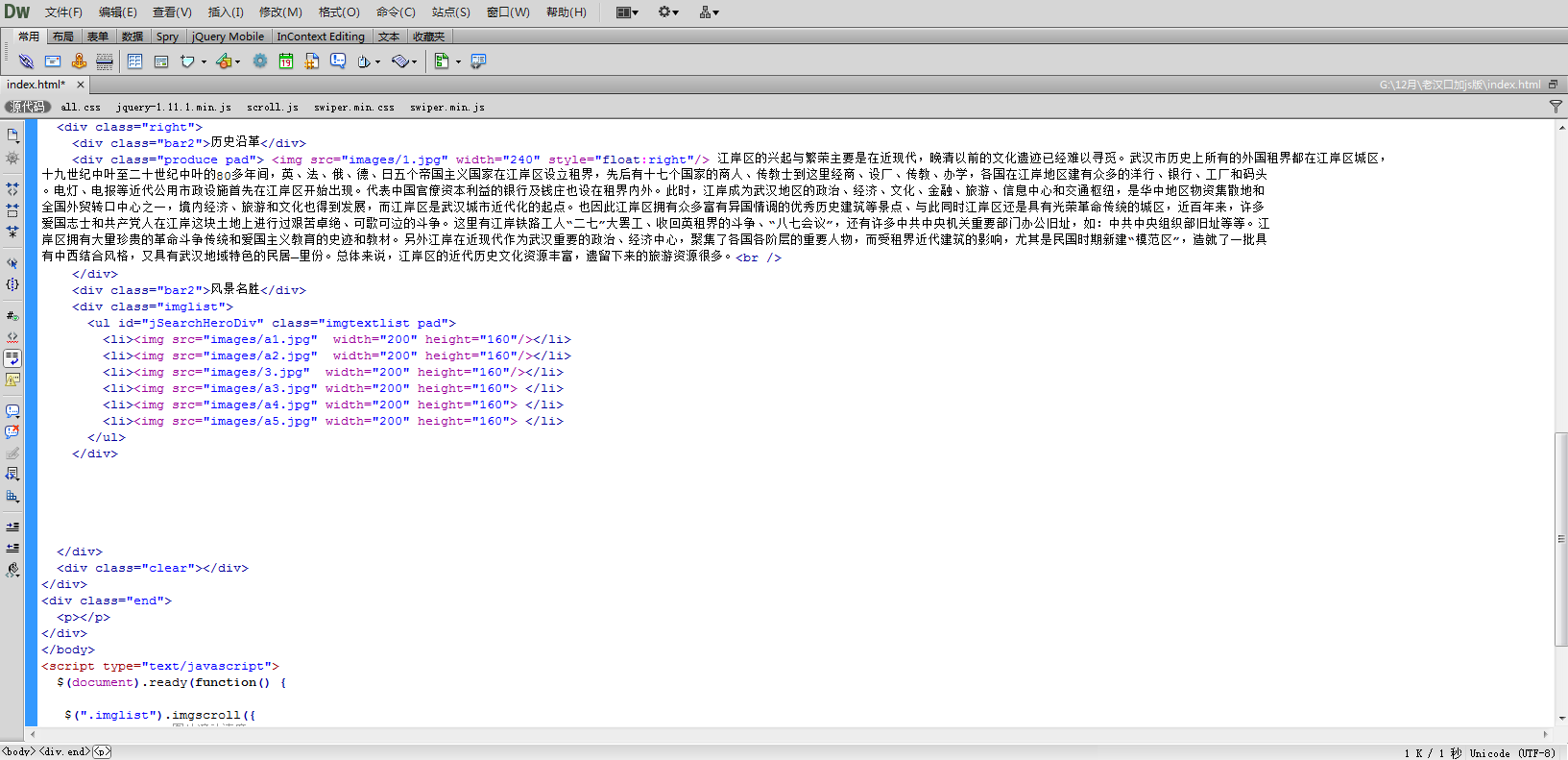1568x760 pixels.
Task: Toggle word wrap in the code toolbar
Action: (x=12, y=358)
